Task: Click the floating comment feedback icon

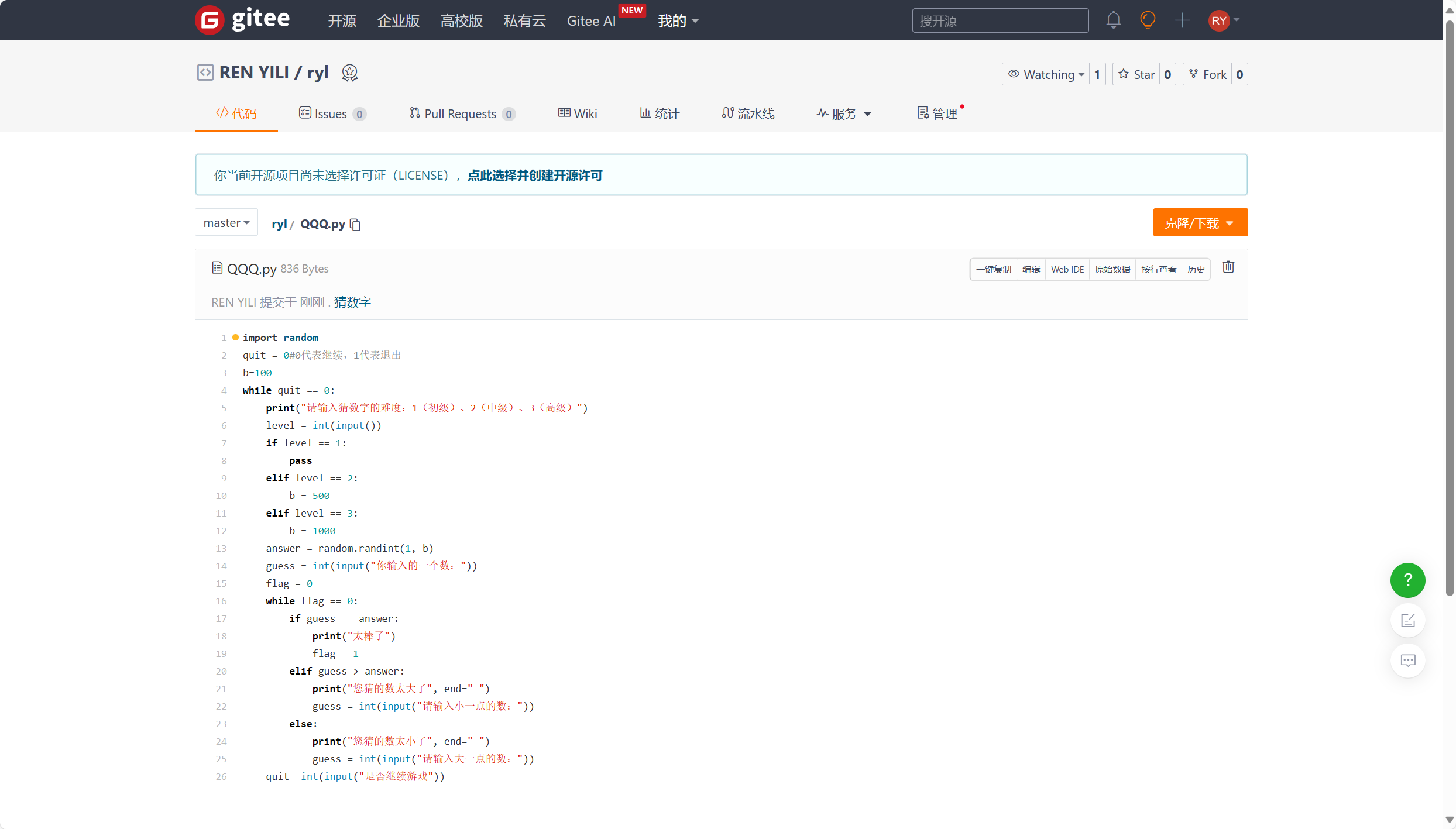Action: point(1409,661)
